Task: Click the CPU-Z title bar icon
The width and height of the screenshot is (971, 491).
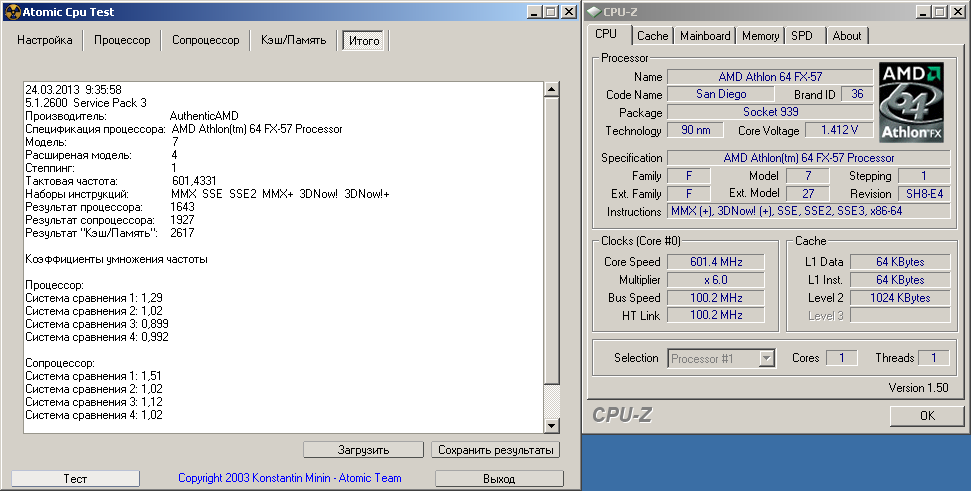Action: [594, 12]
